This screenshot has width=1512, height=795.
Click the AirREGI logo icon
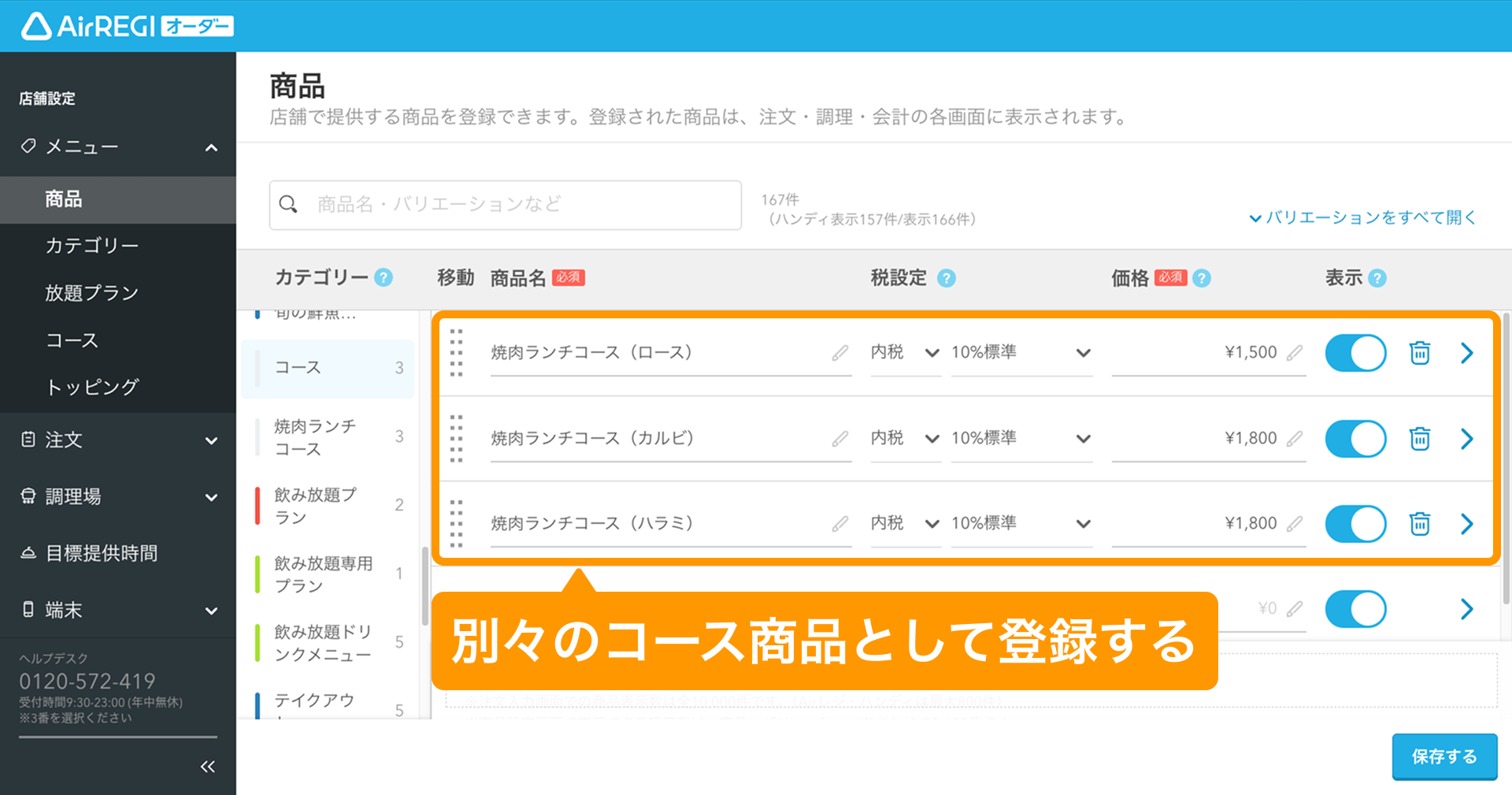(x=36, y=26)
